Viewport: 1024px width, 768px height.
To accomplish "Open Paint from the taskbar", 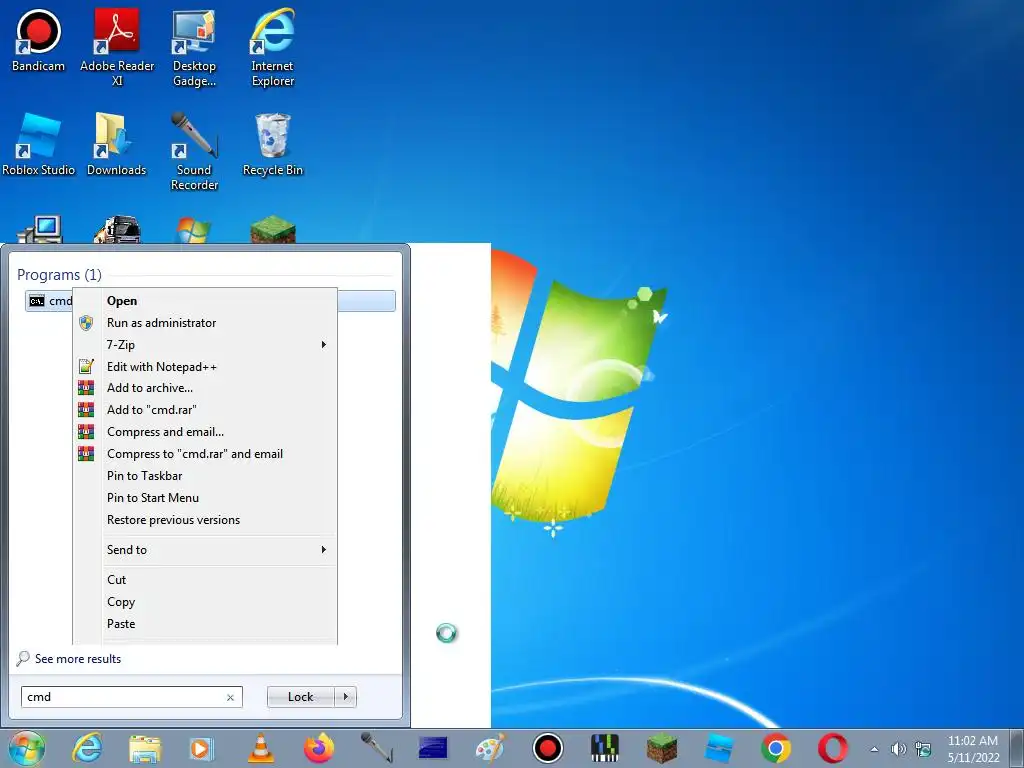I will point(490,748).
